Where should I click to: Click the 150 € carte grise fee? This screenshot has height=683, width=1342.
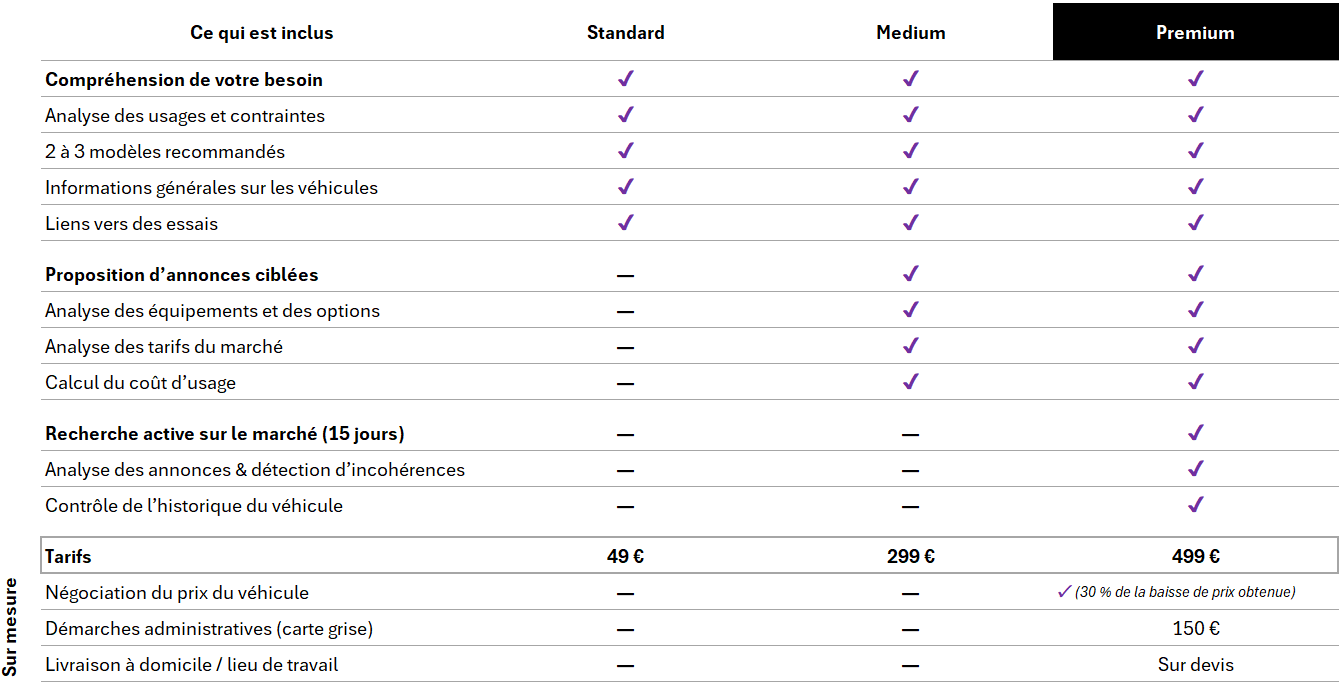1195,629
